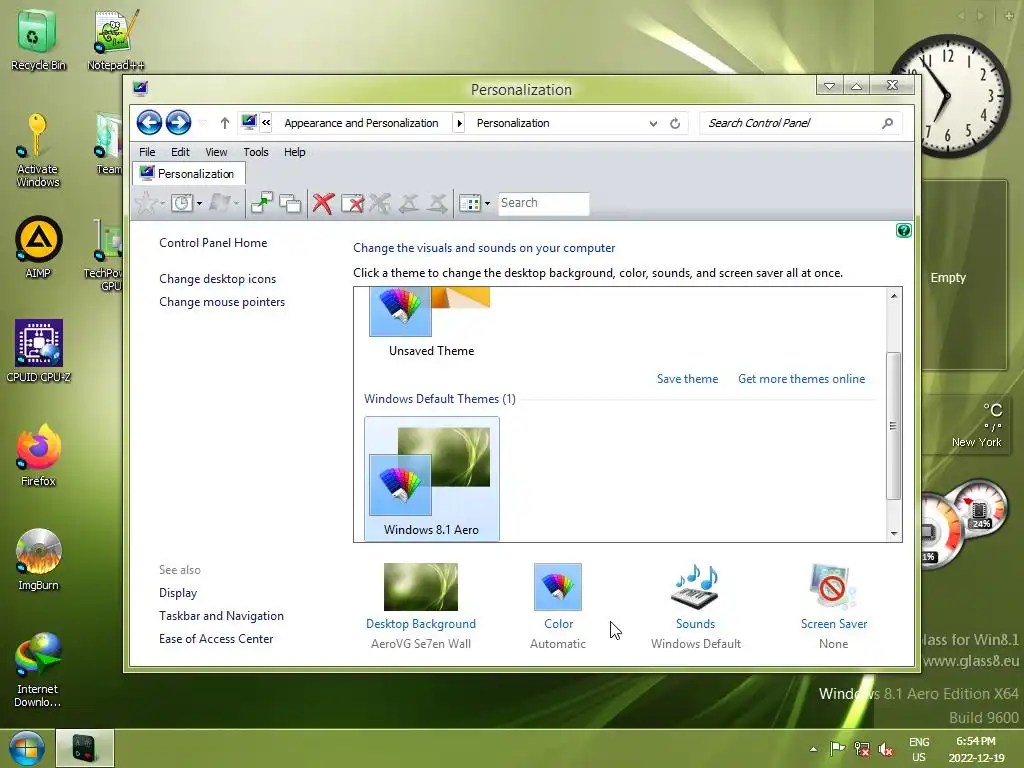Viewport: 1024px width, 768px height.
Task: Click the analog clock desktop gadget
Action: coord(947,95)
